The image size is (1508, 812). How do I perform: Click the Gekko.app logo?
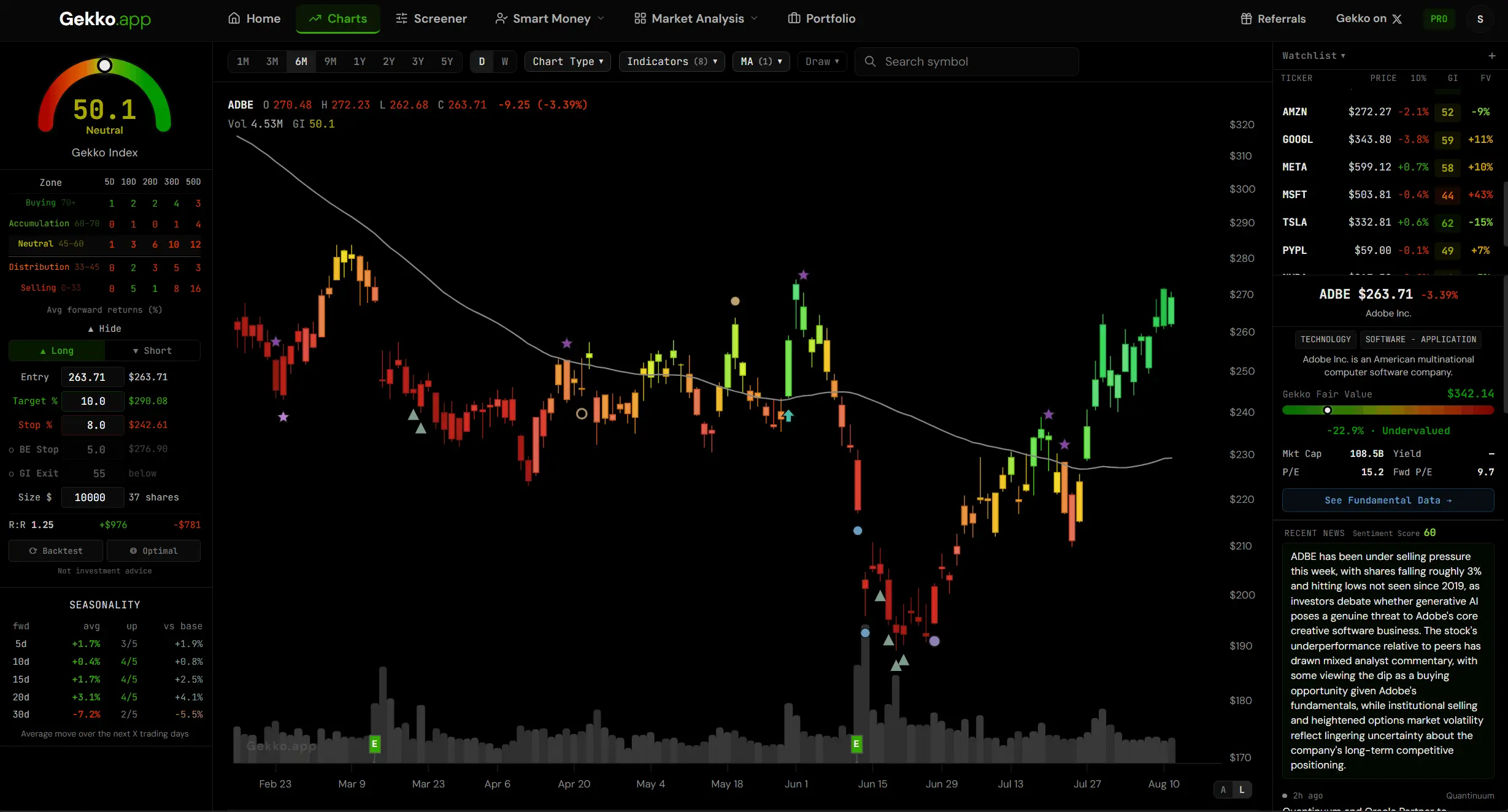pyautogui.click(x=105, y=19)
